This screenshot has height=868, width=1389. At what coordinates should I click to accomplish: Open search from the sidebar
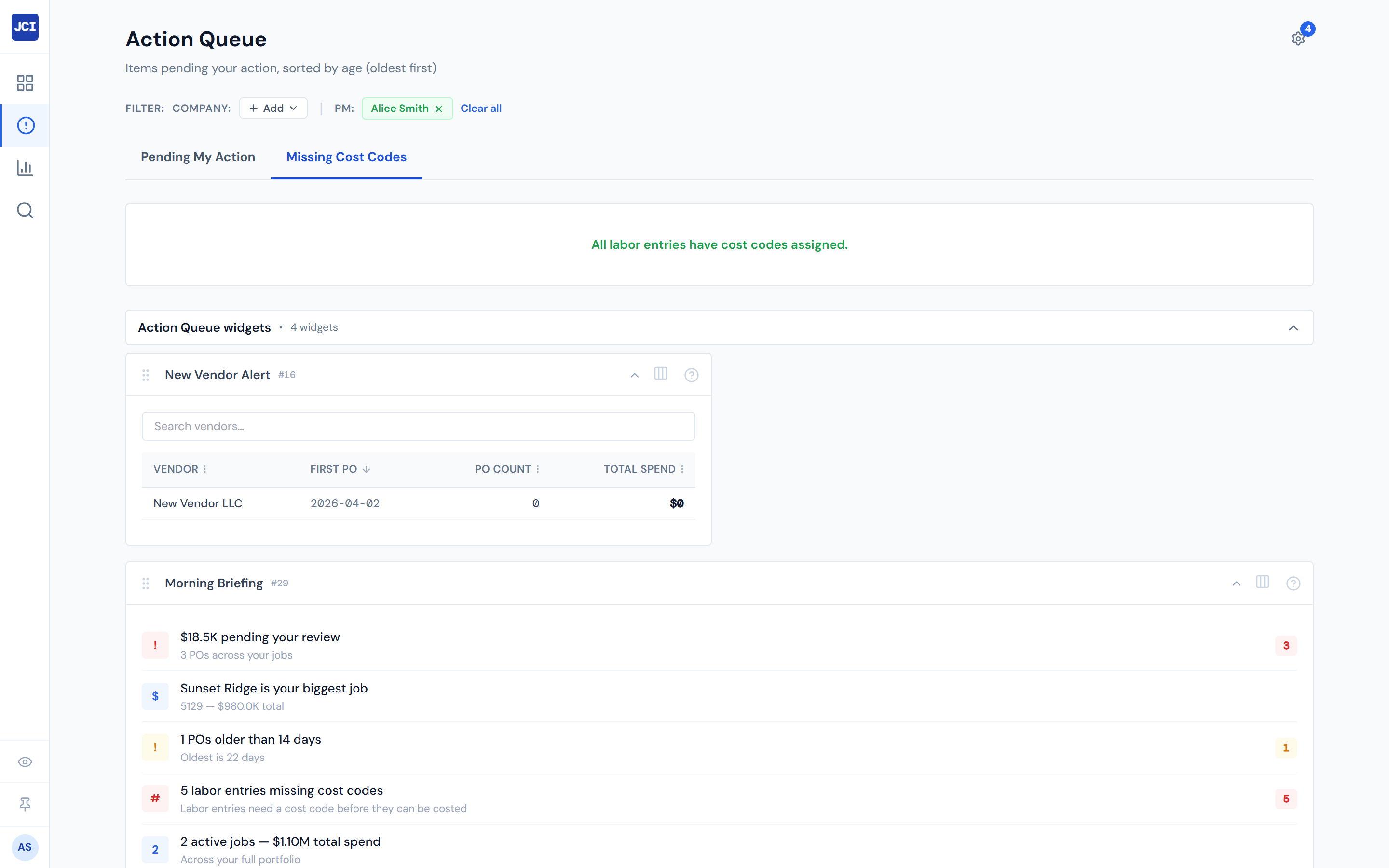click(x=25, y=210)
